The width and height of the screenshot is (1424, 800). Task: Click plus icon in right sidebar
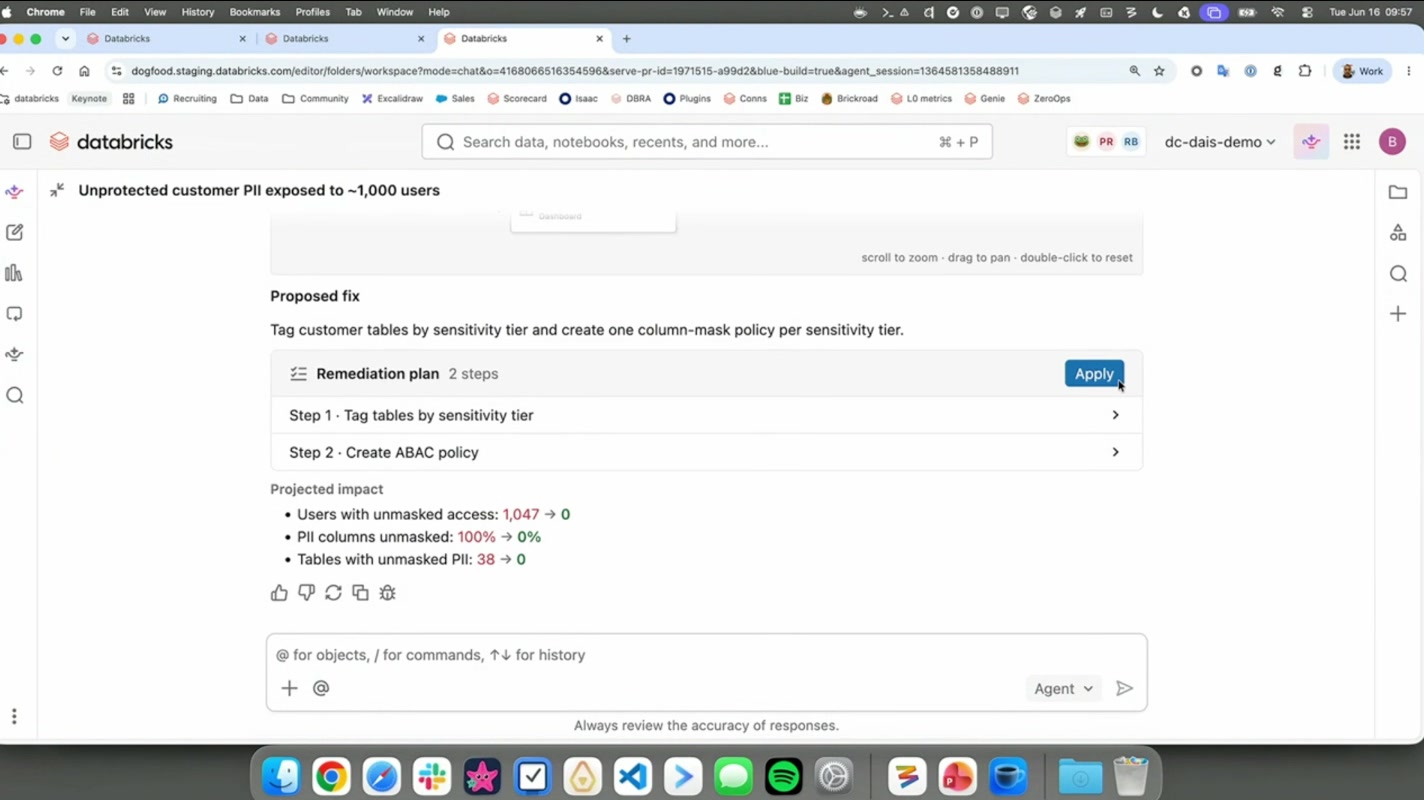tap(1398, 314)
